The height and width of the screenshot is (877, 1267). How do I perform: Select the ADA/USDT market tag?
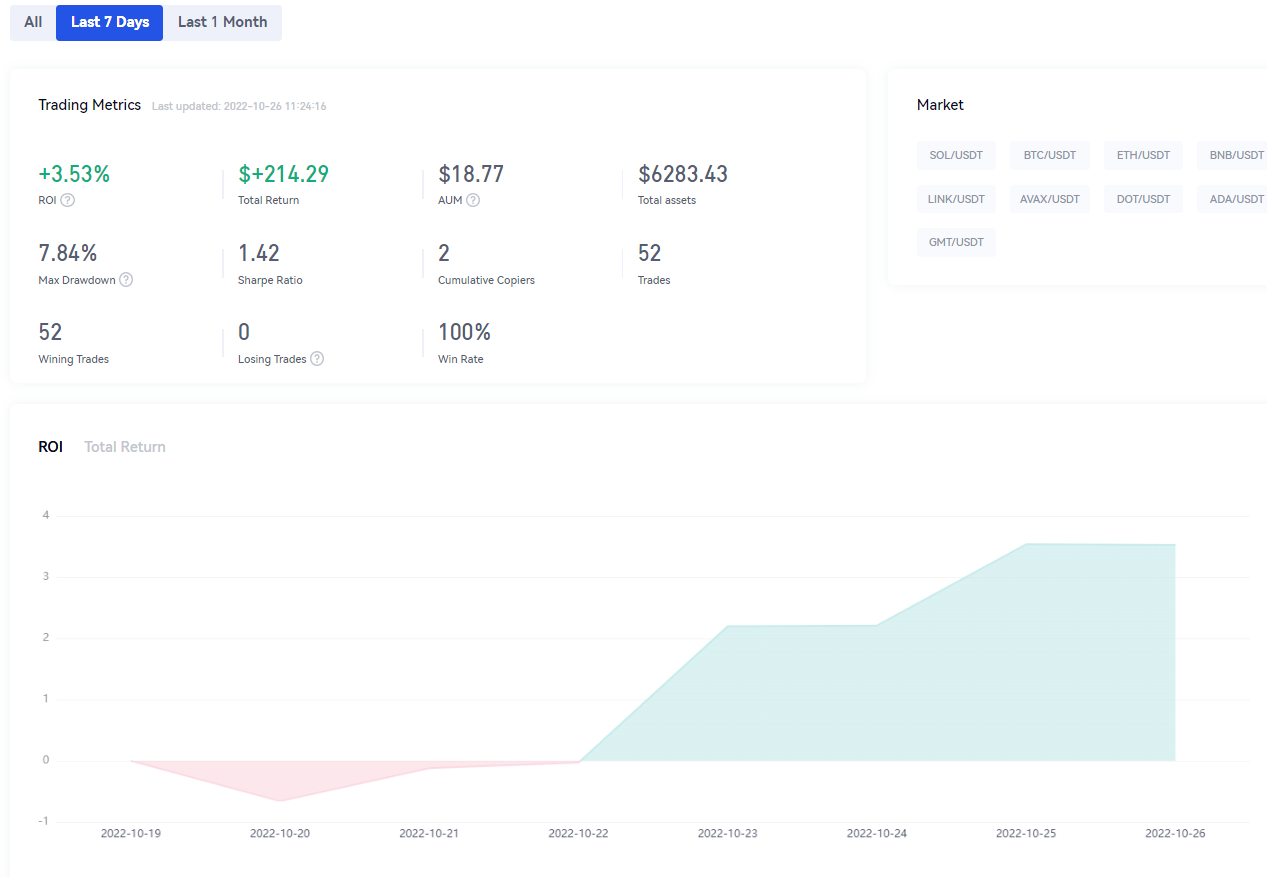click(x=1236, y=199)
